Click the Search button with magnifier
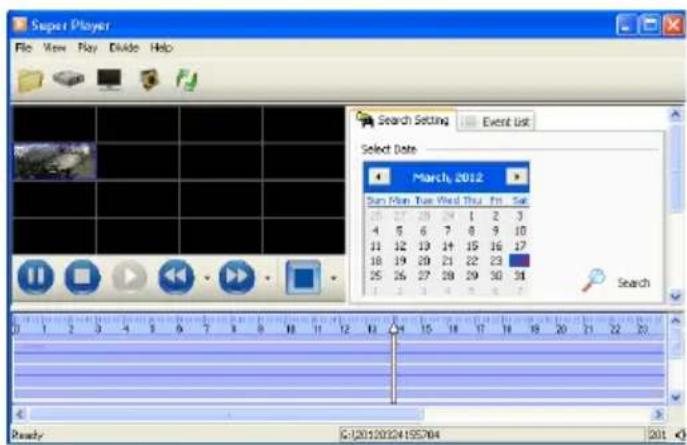The width and height of the screenshot is (687, 445). (x=616, y=281)
